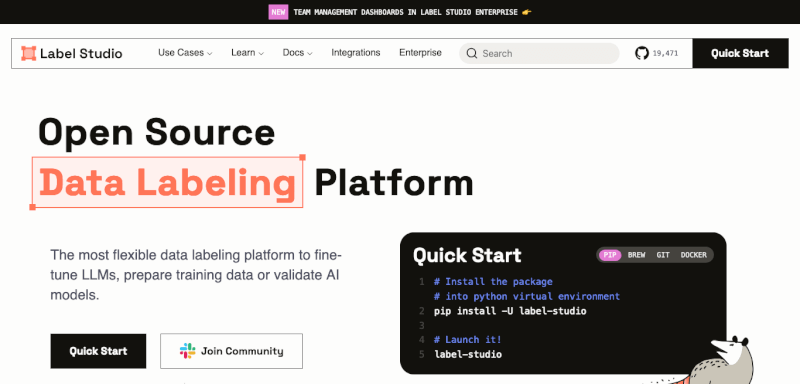Expand the Learn dropdown menu
Image resolution: width=800 pixels, height=384 pixels.
point(247,53)
